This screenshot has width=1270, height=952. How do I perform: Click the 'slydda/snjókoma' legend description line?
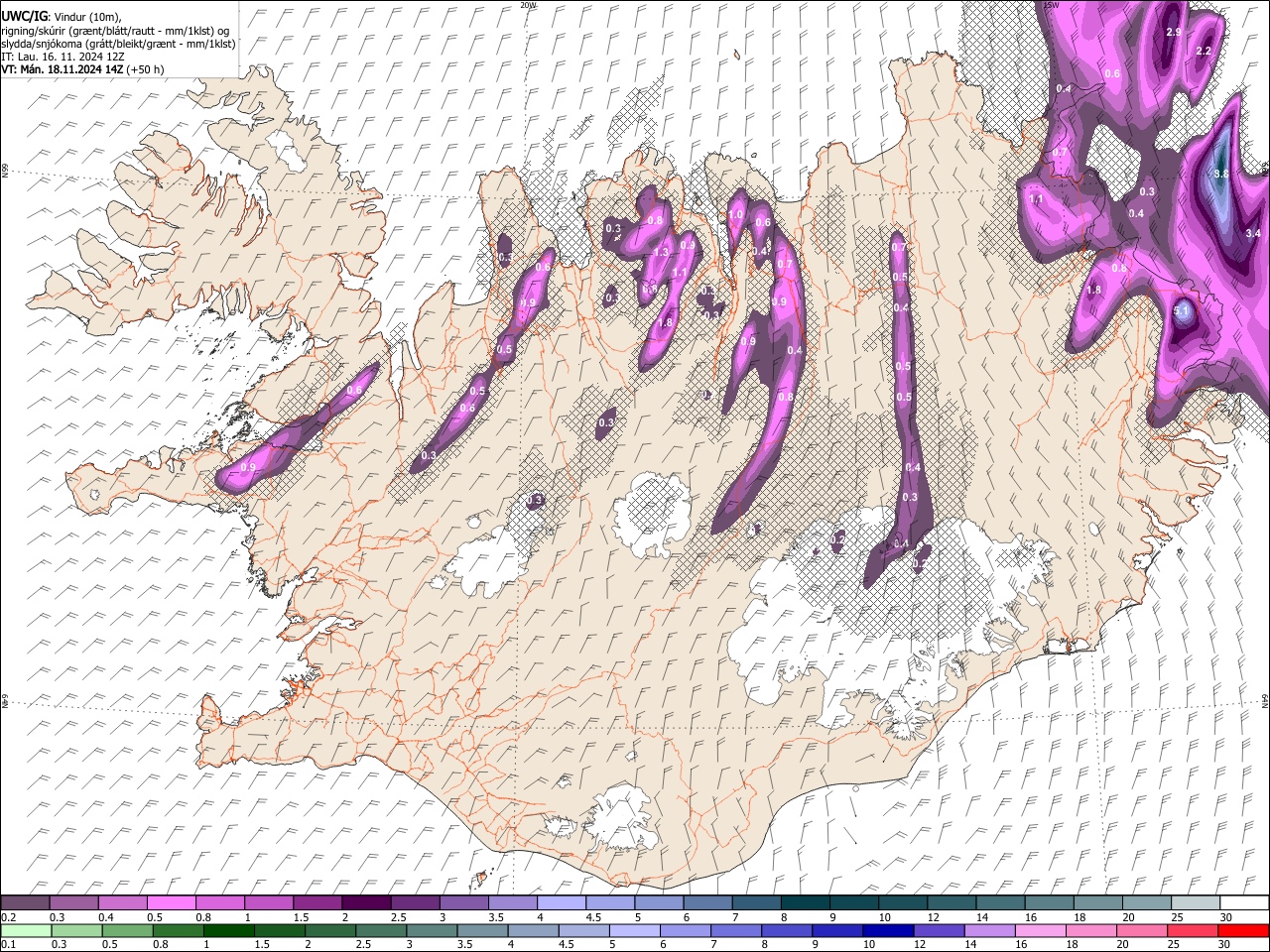[x=118, y=44]
